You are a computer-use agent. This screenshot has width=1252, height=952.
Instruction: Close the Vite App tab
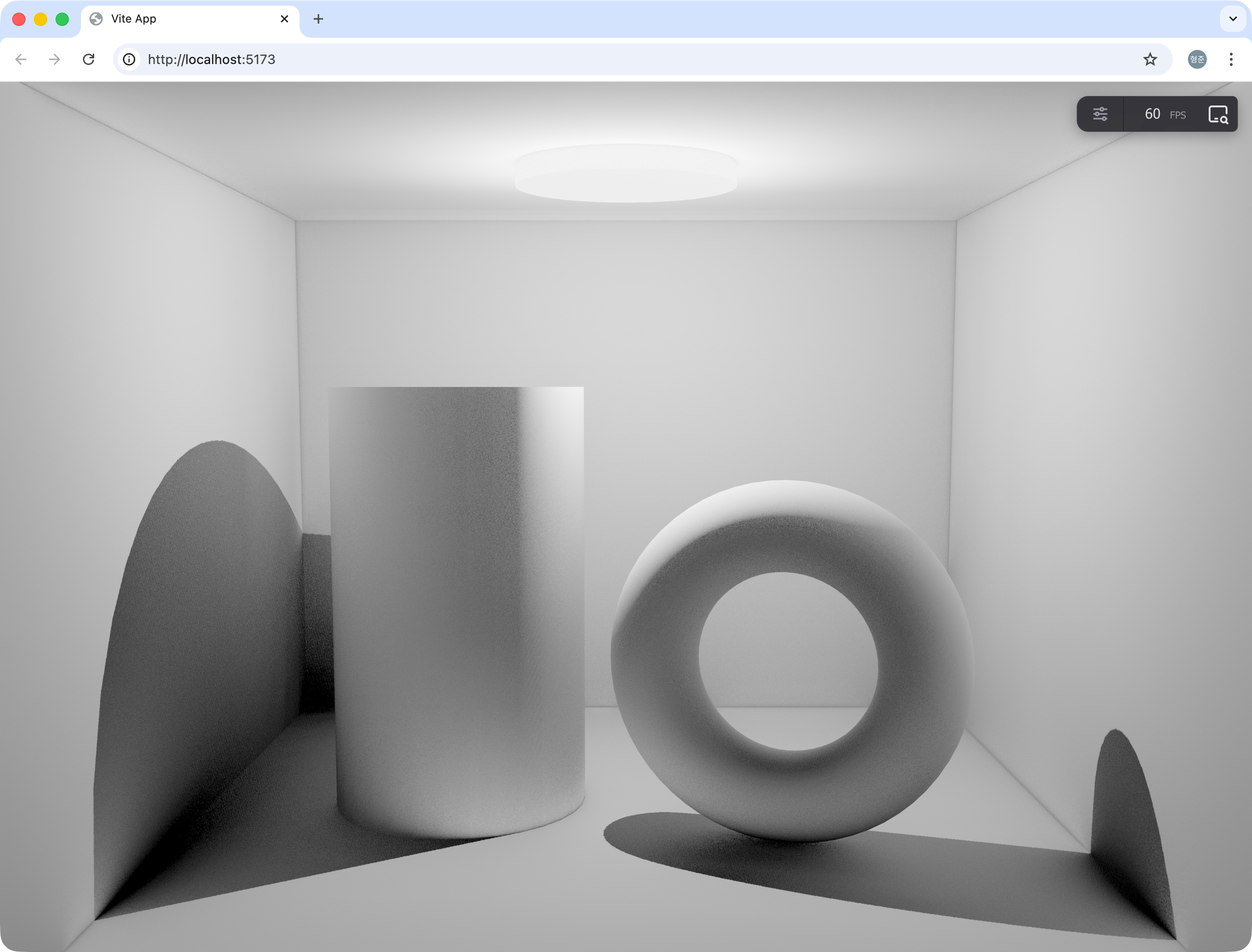(x=285, y=19)
